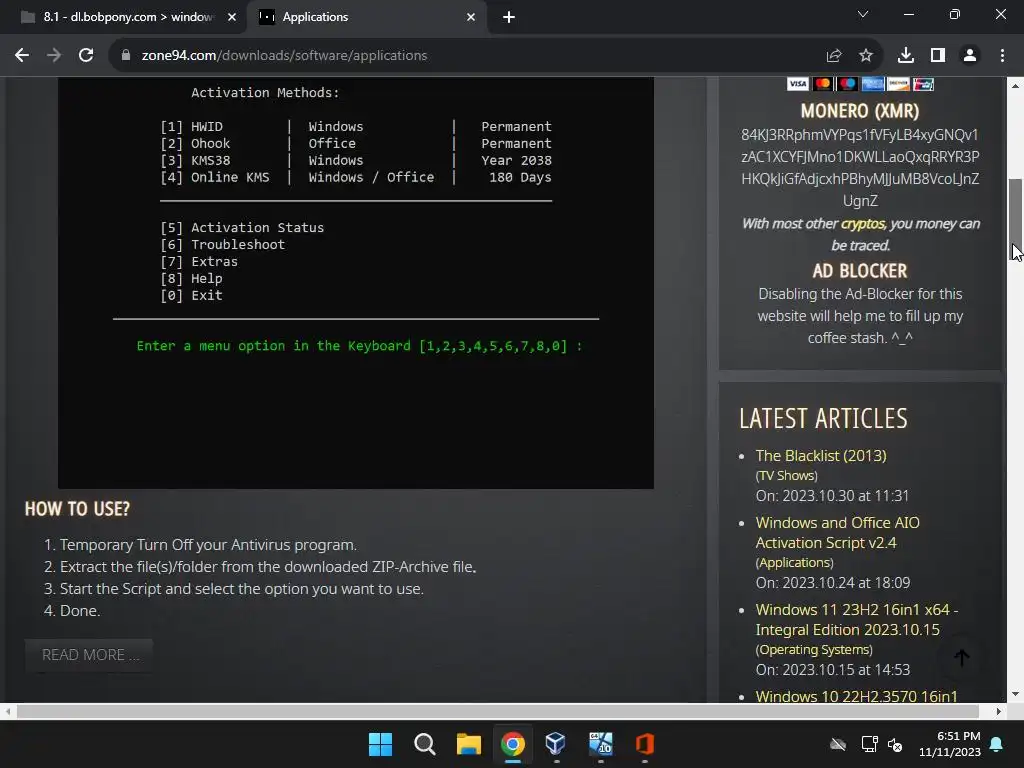Image resolution: width=1024 pixels, height=768 pixels.
Task: Click the Monero wallet address text
Action: (860, 167)
